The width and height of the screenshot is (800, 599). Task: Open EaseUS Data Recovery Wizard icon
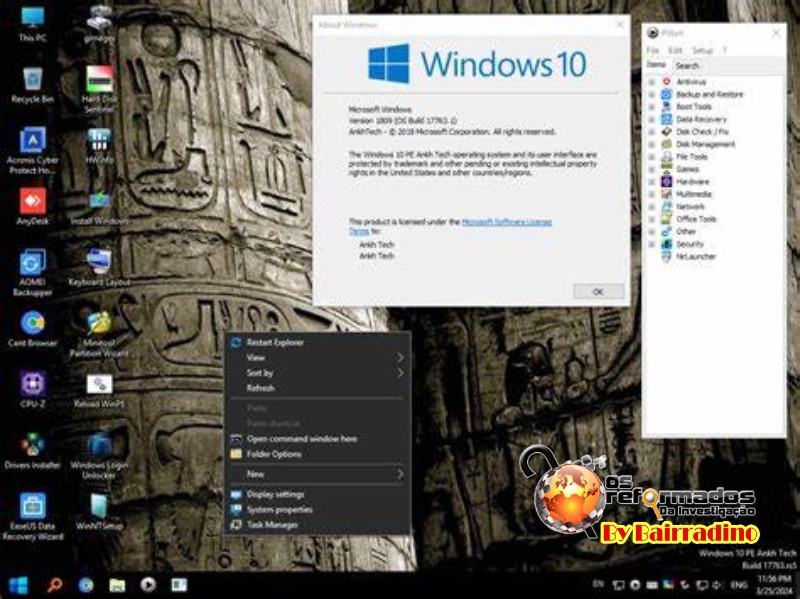click(33, 516)
